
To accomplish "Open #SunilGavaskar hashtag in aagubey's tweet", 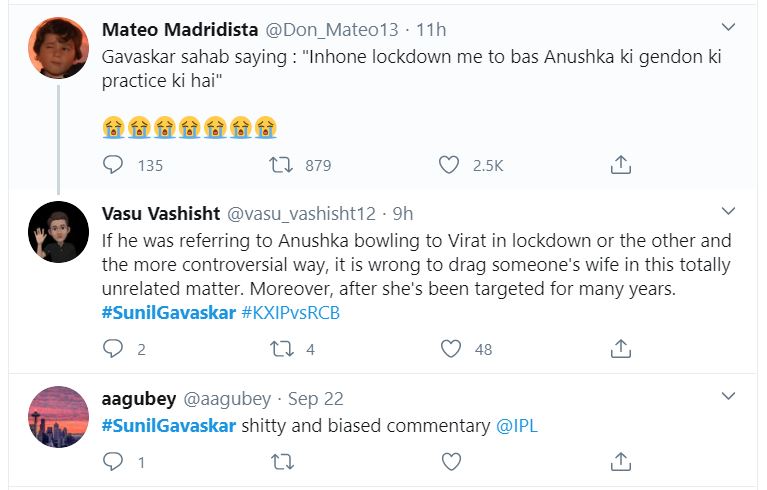I will [169, 426].
